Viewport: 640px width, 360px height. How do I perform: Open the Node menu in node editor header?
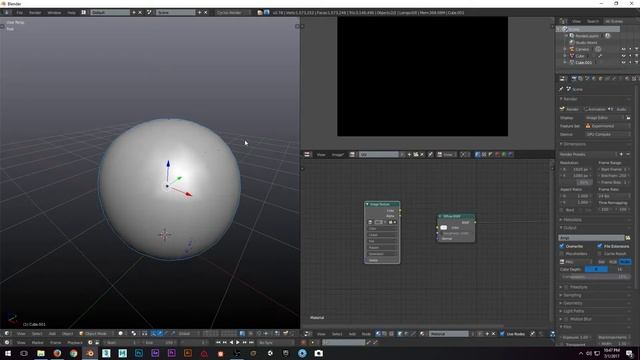click(x=366, y=334)
